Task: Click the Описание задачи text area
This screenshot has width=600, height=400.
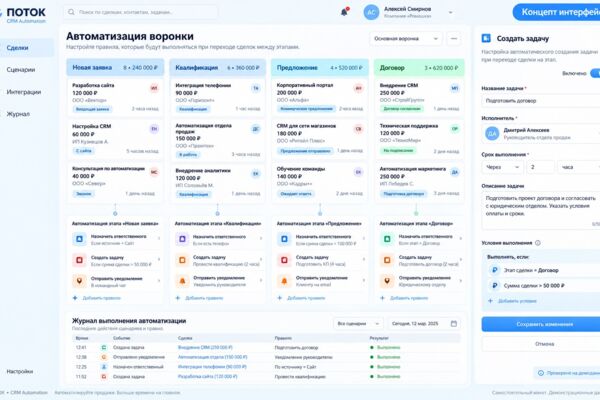Action: [x=541, y=211]
